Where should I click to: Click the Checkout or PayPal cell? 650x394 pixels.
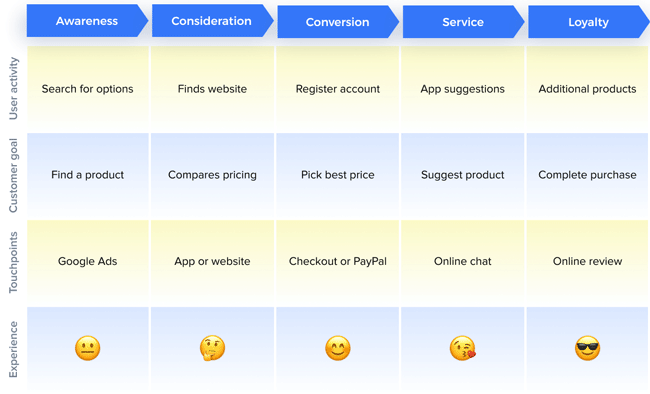337,261
